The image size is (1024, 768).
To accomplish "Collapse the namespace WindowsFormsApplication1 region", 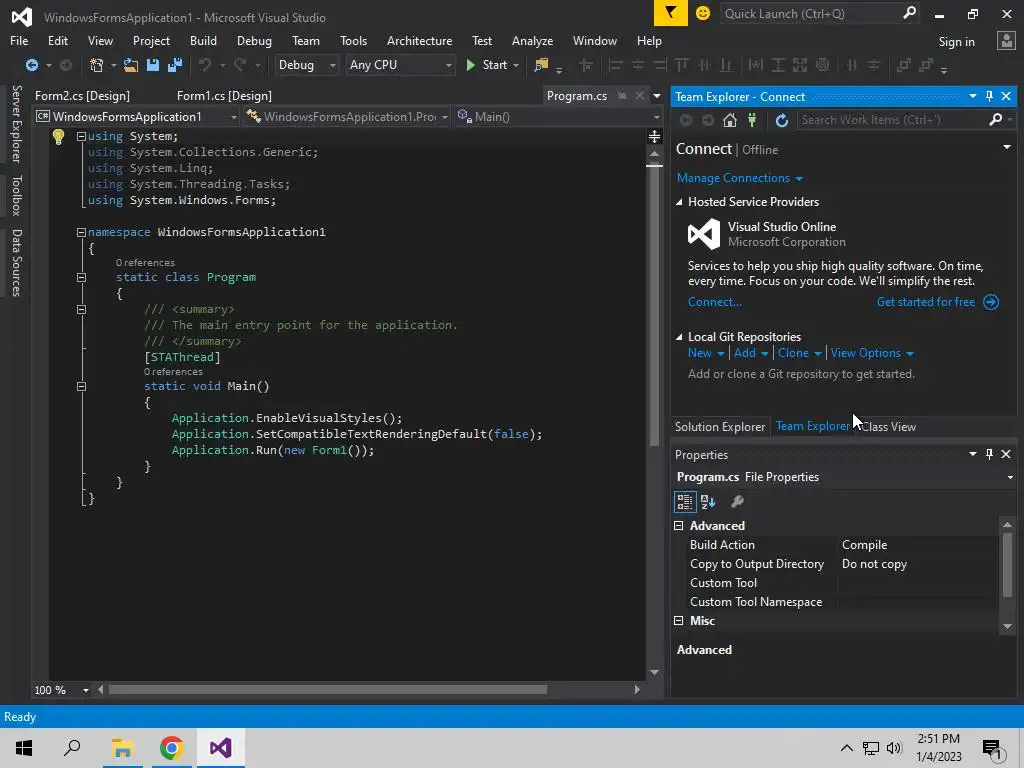I will click(x=81, y=232).
